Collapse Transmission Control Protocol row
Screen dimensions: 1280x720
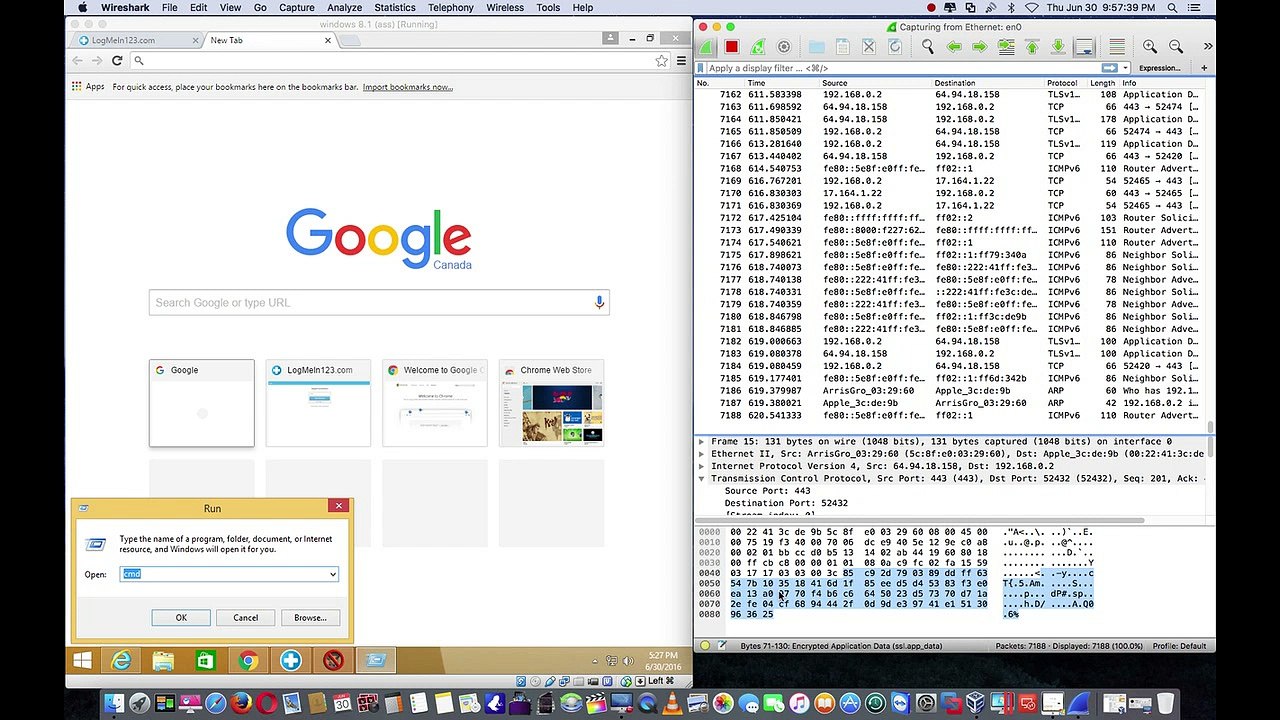click(701, 478)
